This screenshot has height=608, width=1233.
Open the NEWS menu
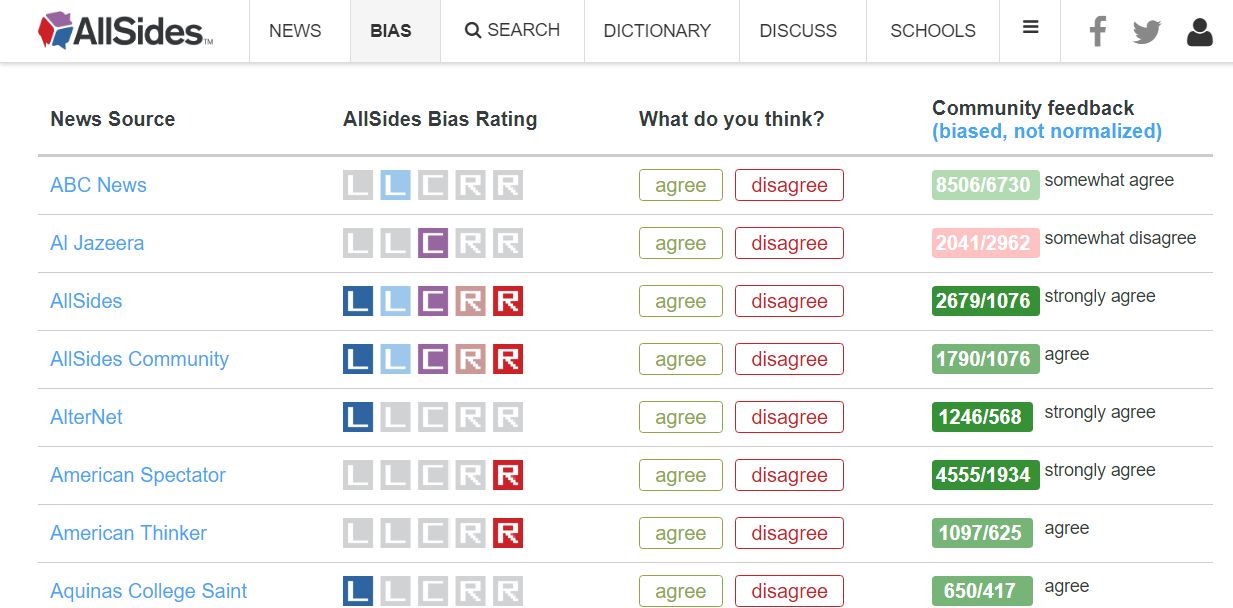click(295, 31)
